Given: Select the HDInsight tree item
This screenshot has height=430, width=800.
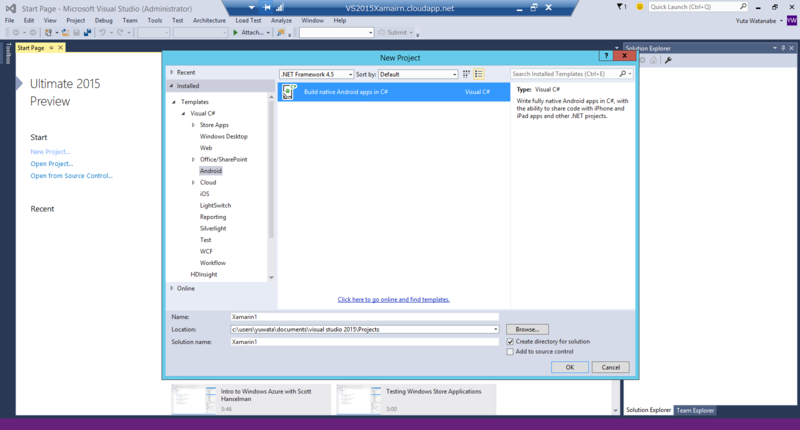Looking at the screenshot, I should point(204,274).
